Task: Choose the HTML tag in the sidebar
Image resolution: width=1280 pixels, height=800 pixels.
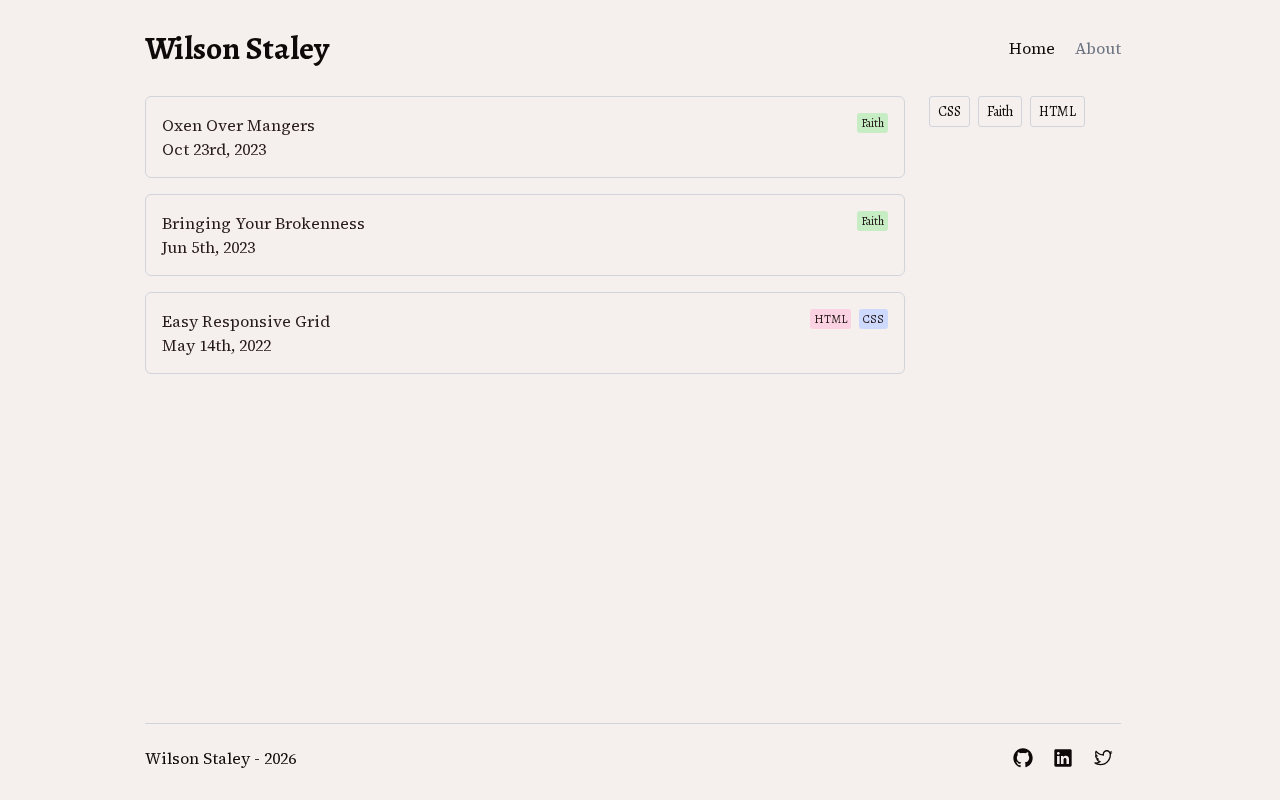Action: (1057, 112)
